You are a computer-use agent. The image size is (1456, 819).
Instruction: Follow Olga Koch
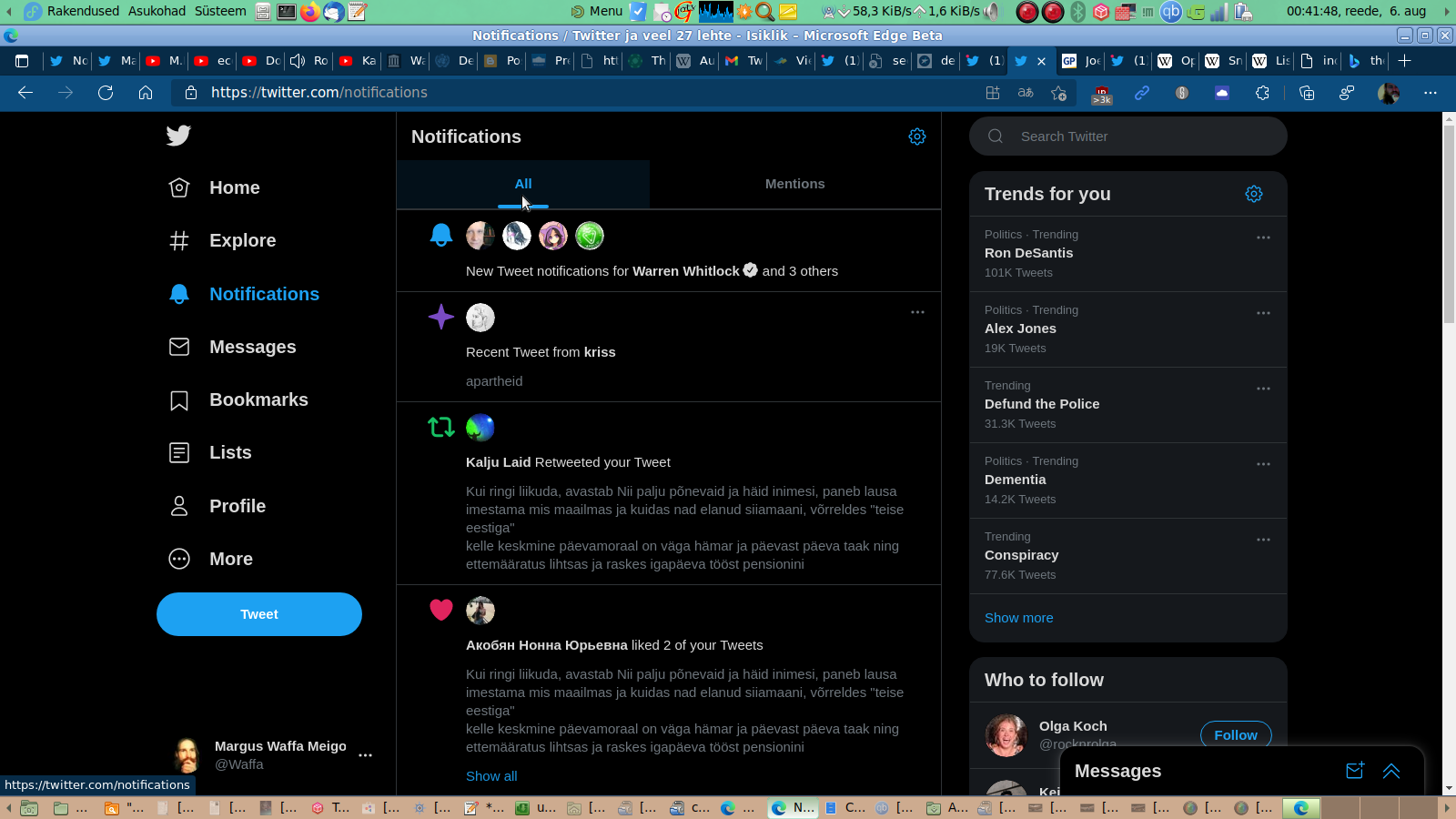1236,735
